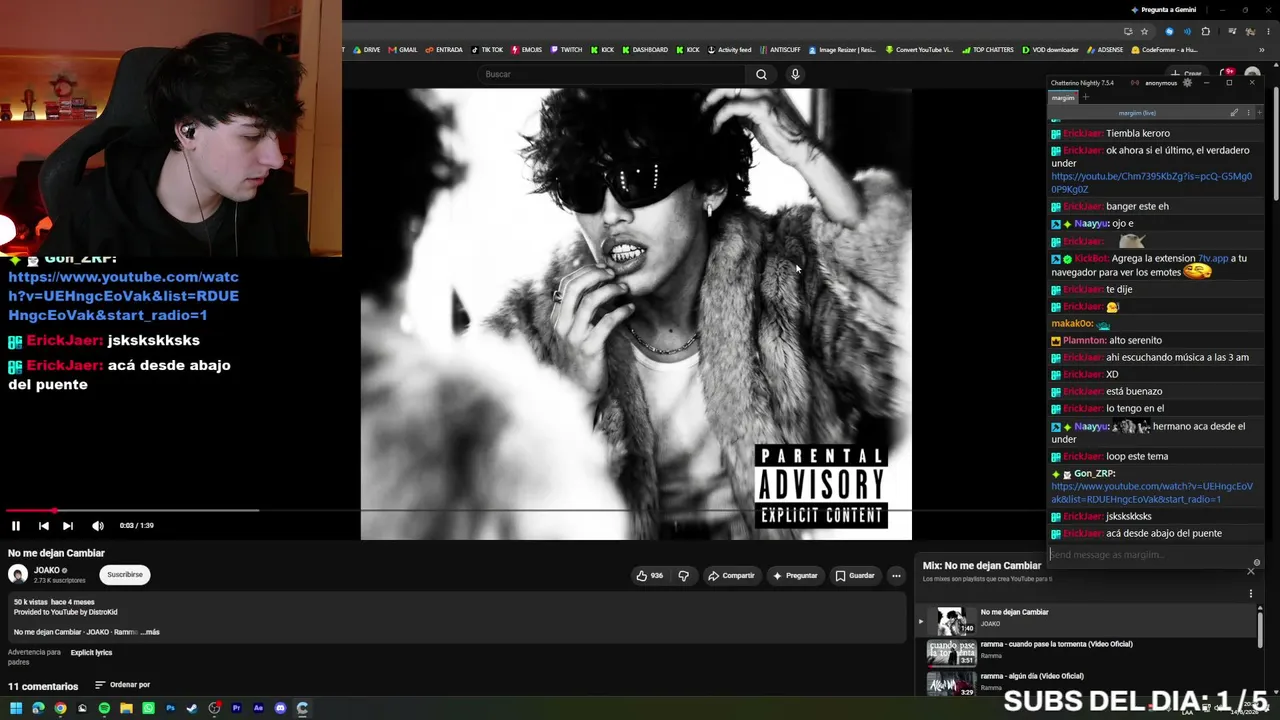
Task: Open the DASHBOARD bookmark
Action: tap(645, 50)
